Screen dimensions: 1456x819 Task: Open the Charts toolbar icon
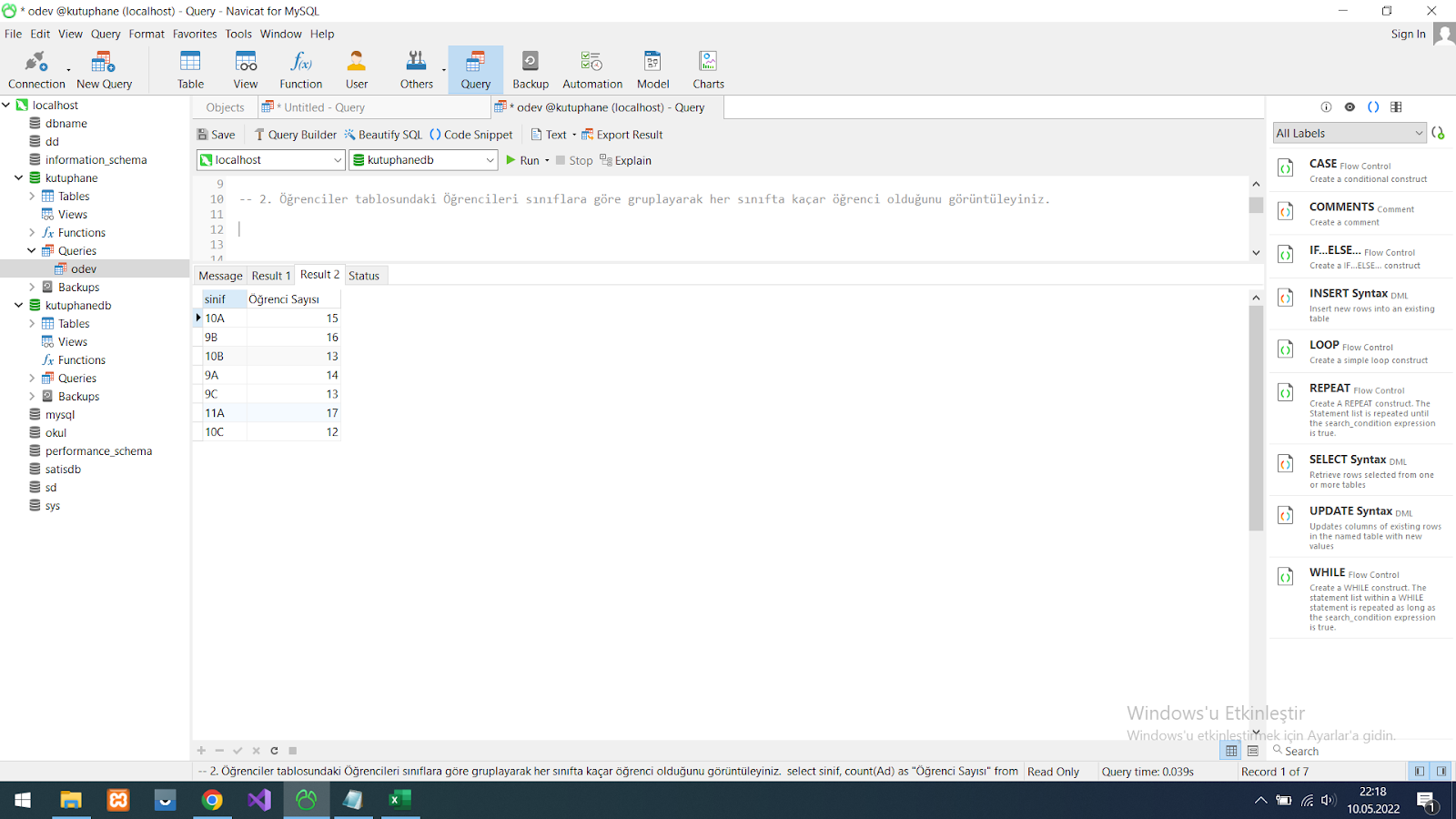(708, 70)
